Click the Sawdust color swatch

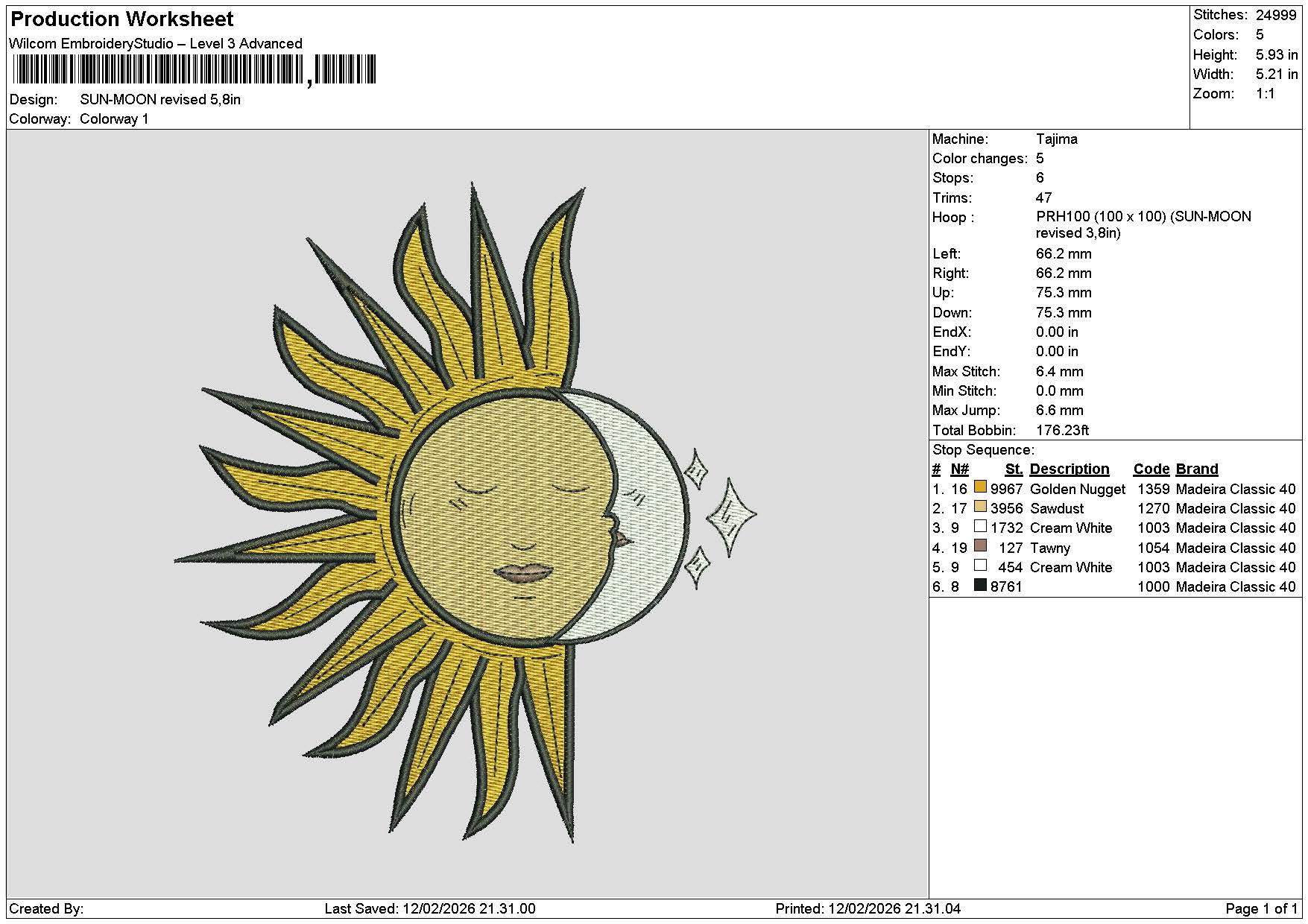980,507
